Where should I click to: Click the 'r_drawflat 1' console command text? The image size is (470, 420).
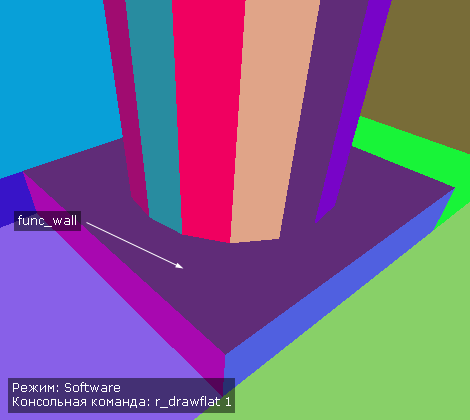[x=193, y=402]
